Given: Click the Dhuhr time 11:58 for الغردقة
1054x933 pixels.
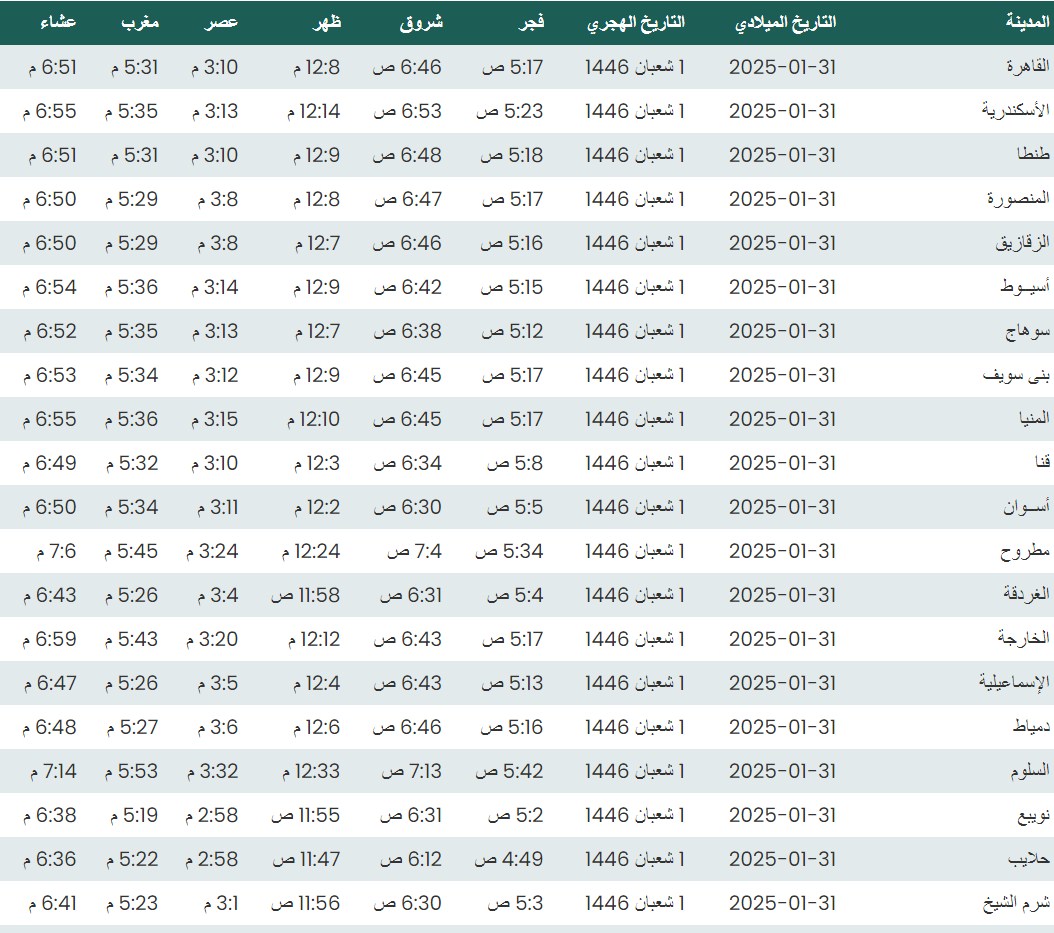Looking at the screenshot, I should coord(305,595).
